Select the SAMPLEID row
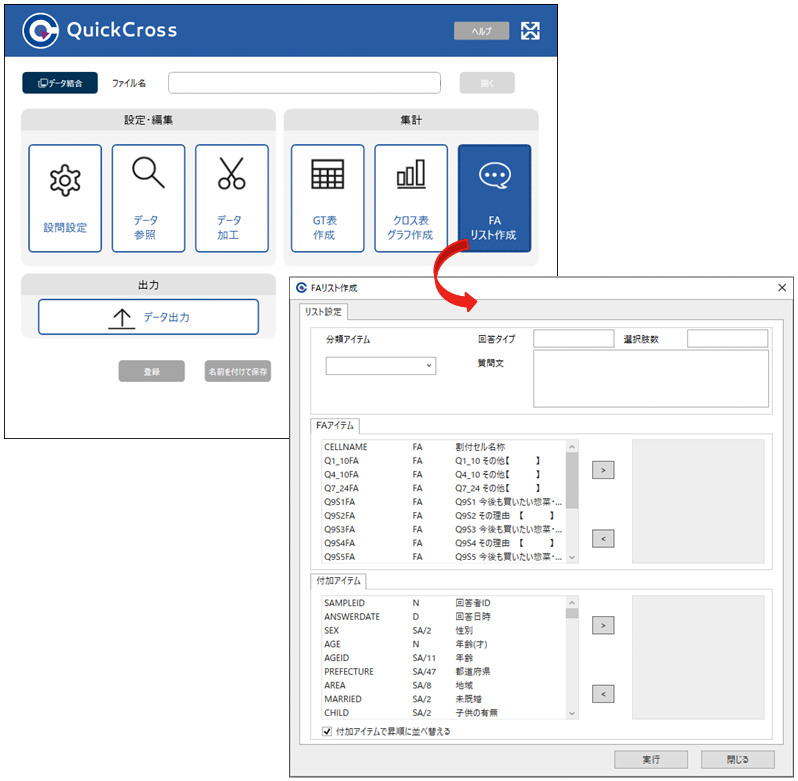 pos(443,602)
